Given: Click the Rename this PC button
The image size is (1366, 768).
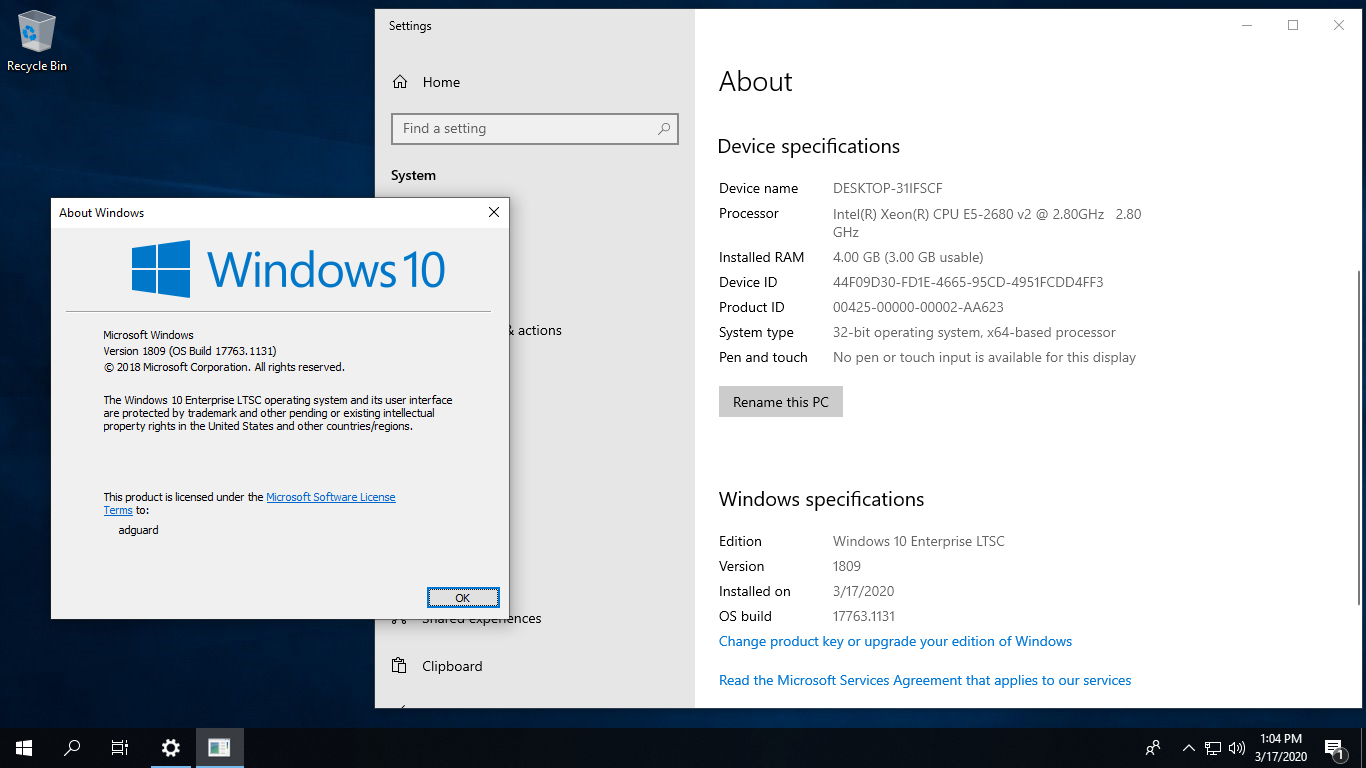Looking at the screenshot, I should coord(781,402).
